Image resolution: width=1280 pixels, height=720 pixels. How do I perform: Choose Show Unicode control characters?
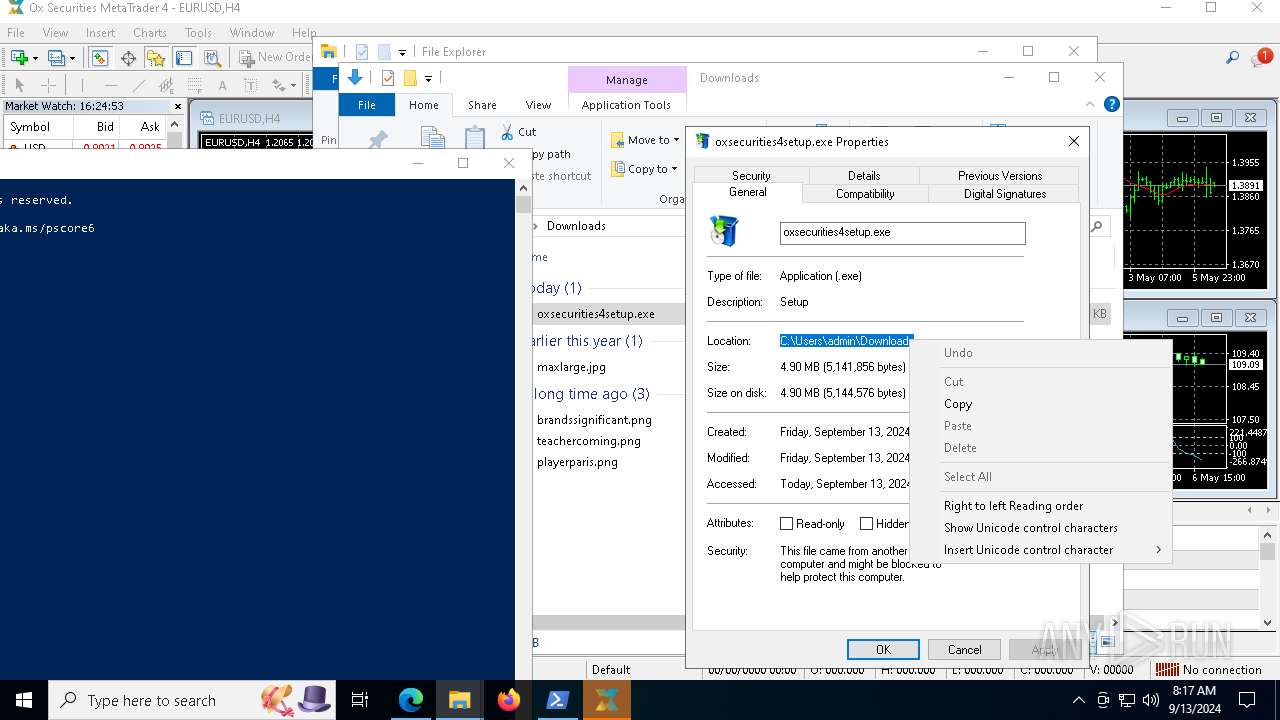(x=1040, y=528)
